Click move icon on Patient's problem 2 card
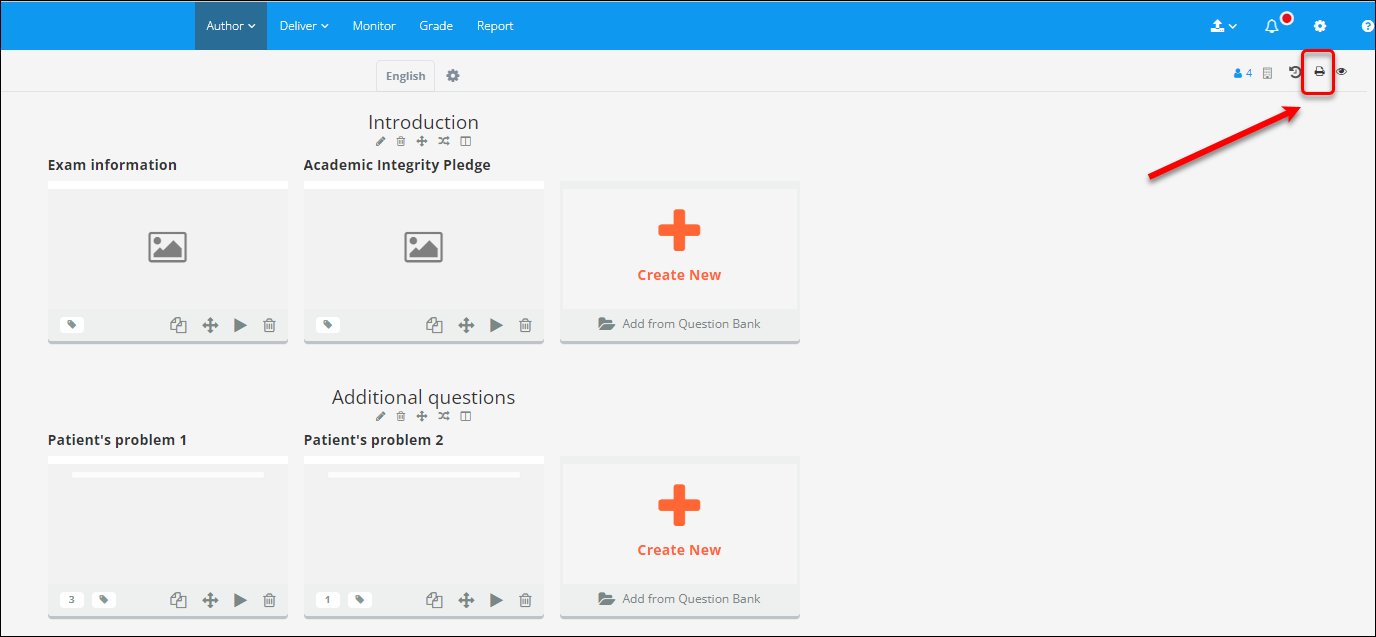Screen dimensions: 1376x637 (x=466, y=600)
